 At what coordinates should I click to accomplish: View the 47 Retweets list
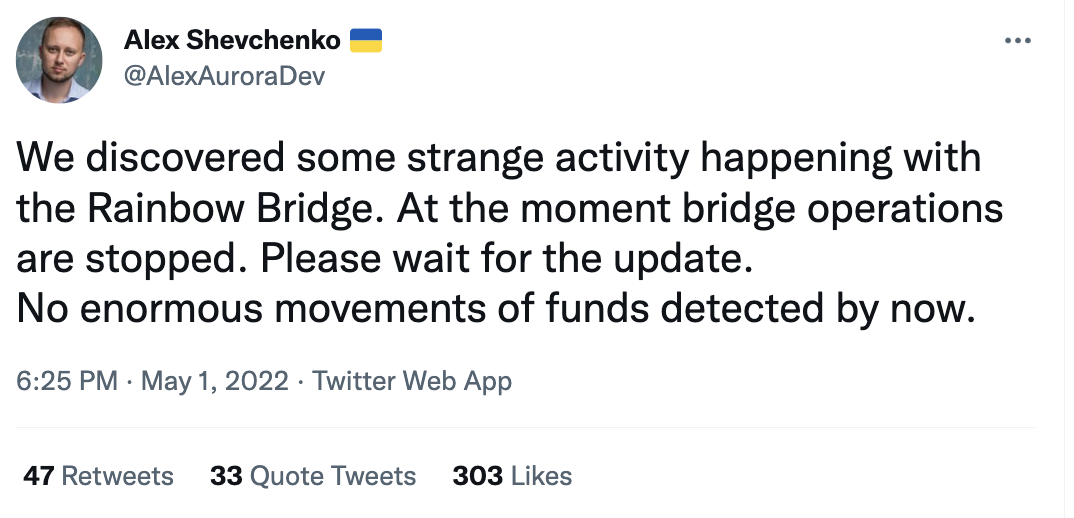98,476
